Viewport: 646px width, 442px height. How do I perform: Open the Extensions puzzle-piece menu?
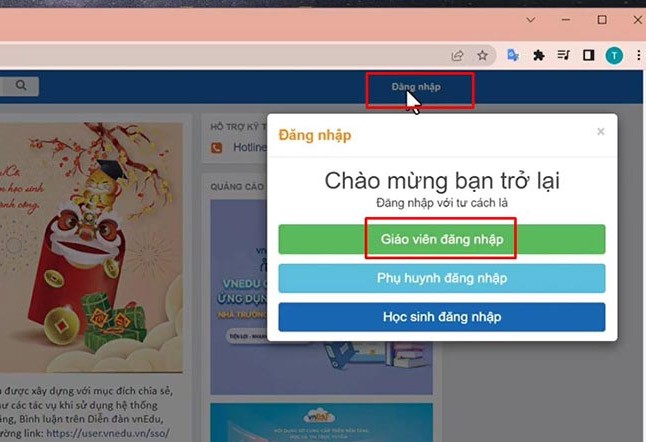coord(538,55)
